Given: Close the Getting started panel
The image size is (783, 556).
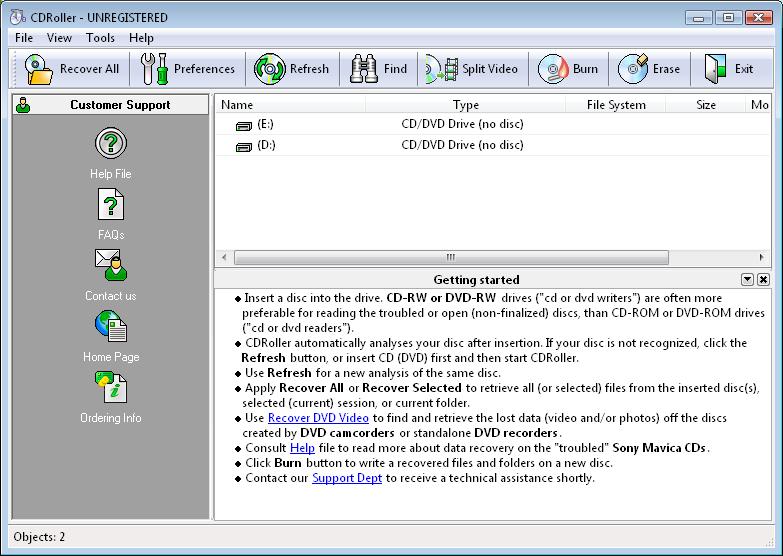Looking at the screenshot, I should click(x=763, y=280).
